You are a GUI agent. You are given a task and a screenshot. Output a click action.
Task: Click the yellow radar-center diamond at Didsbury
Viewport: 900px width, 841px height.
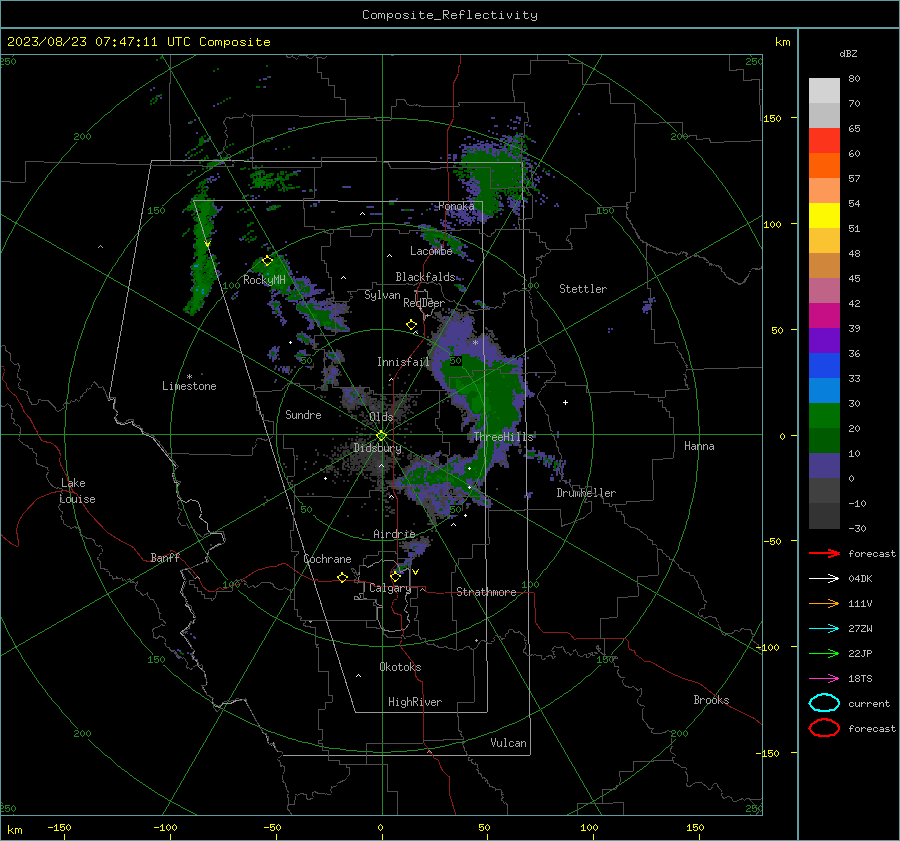[x=381, y=436]
